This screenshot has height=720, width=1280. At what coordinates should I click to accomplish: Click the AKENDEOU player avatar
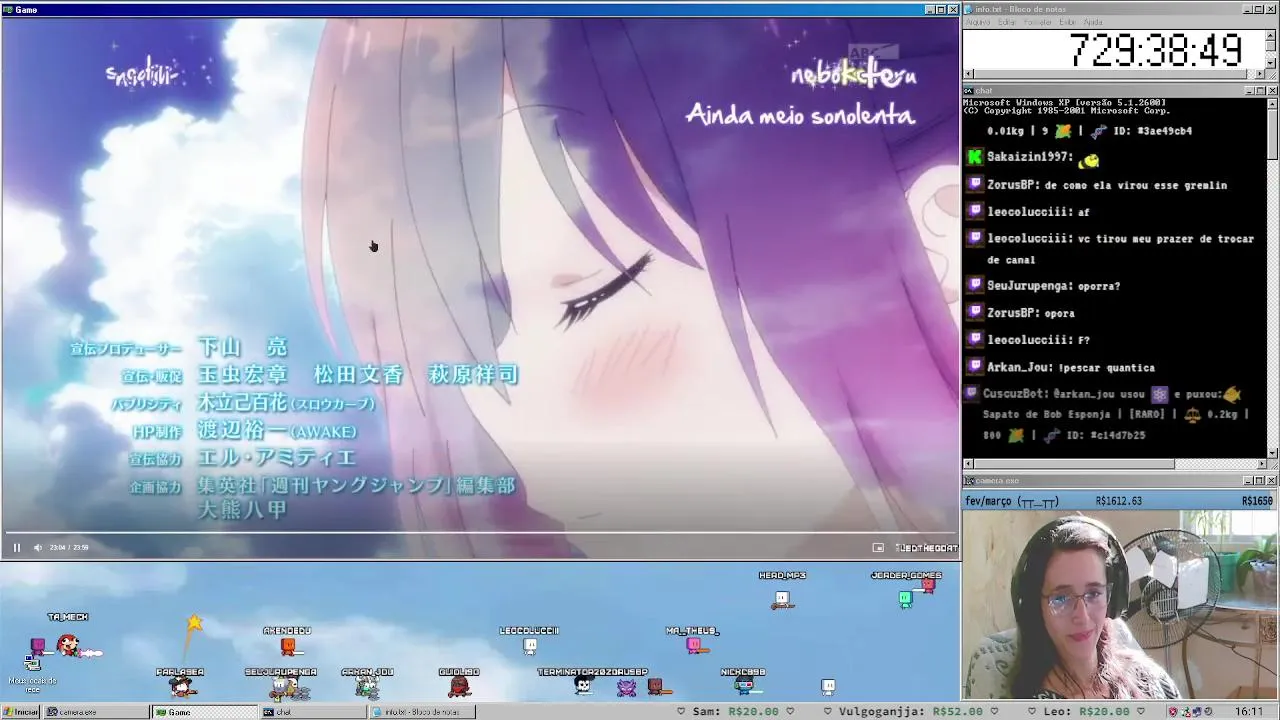pos(288,647)
